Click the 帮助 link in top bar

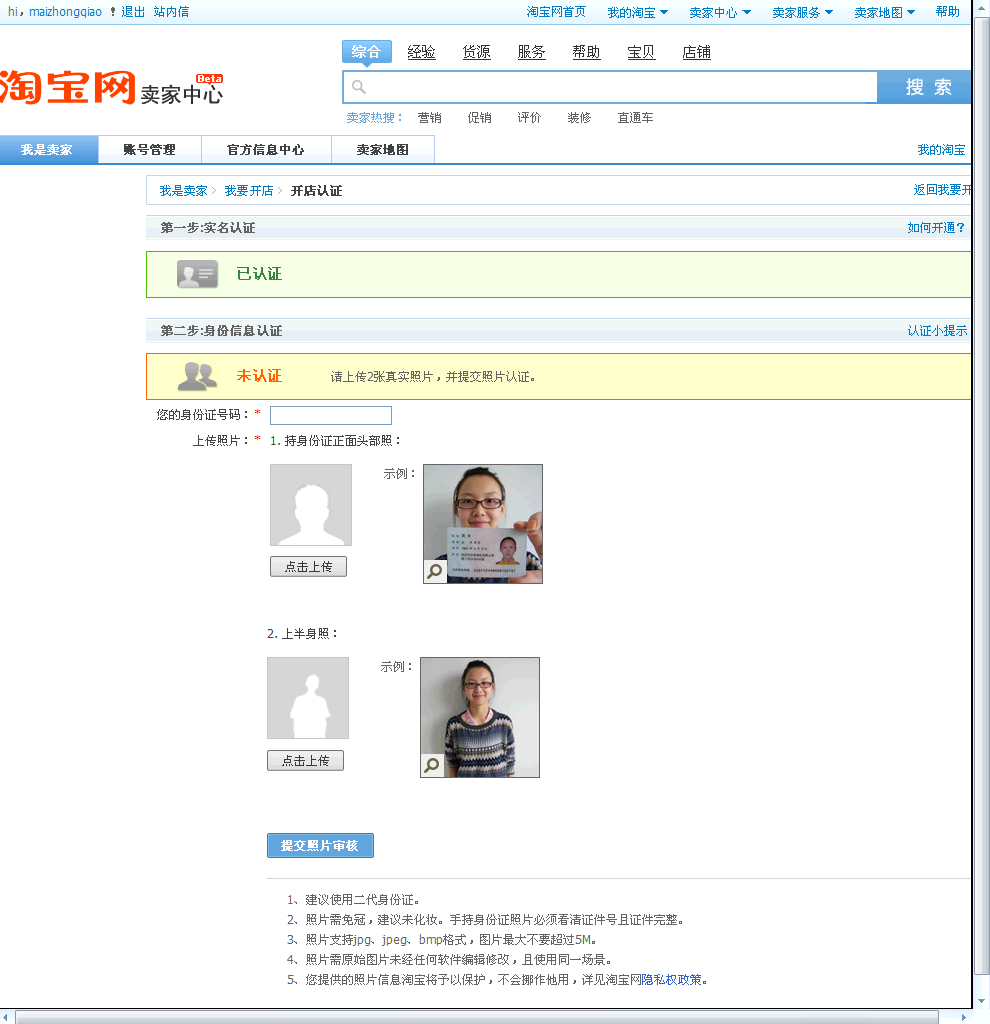pyautogui.click(x=948, y=12)
